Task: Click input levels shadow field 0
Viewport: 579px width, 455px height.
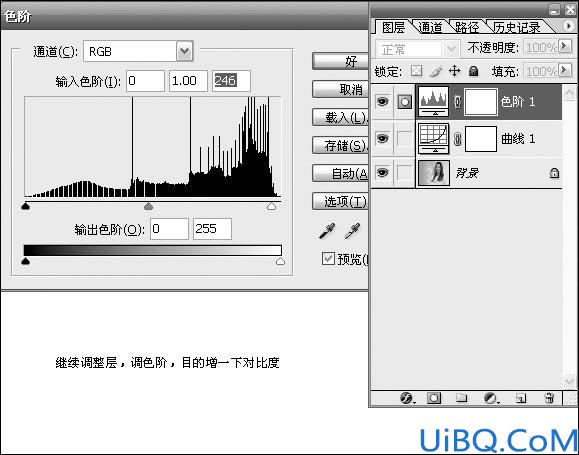Action: (x=145, y=81)
